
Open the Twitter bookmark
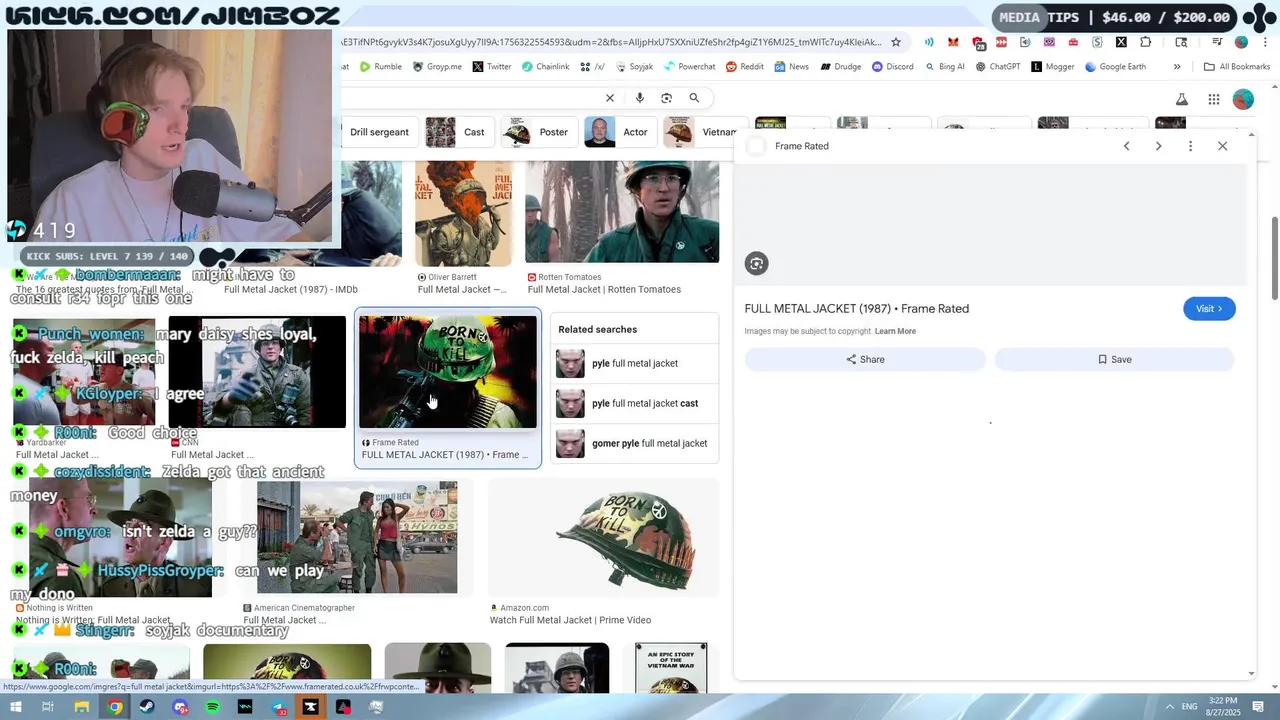point(492,67)
